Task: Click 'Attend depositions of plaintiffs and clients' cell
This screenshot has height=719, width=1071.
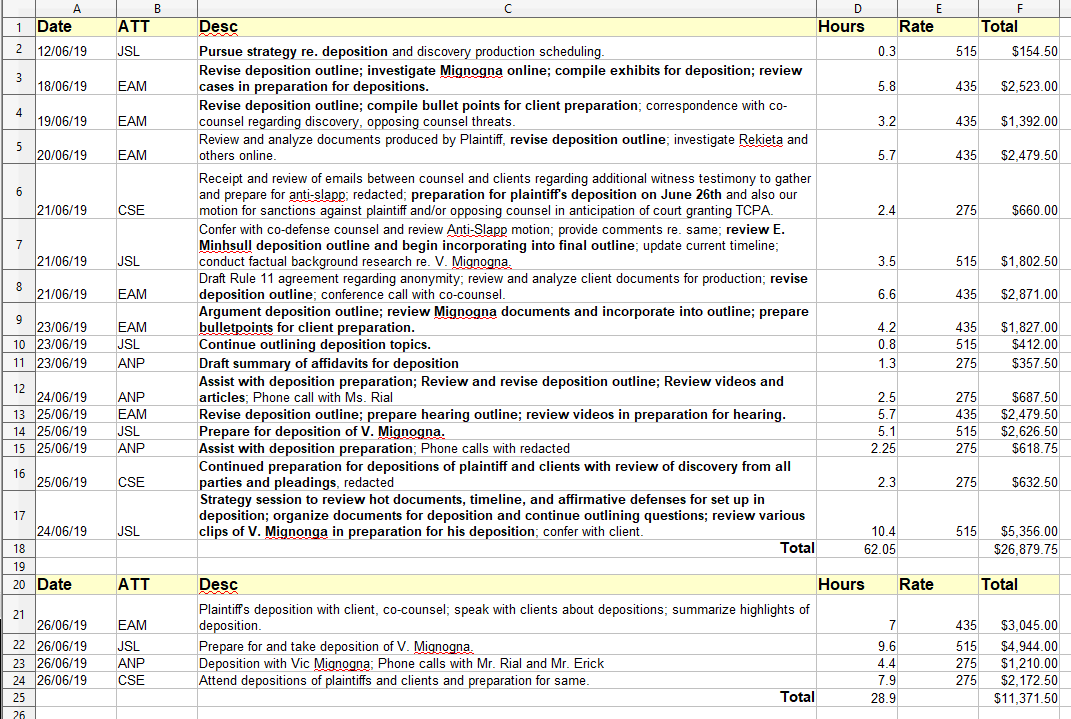Action: [x=507, y=681]
